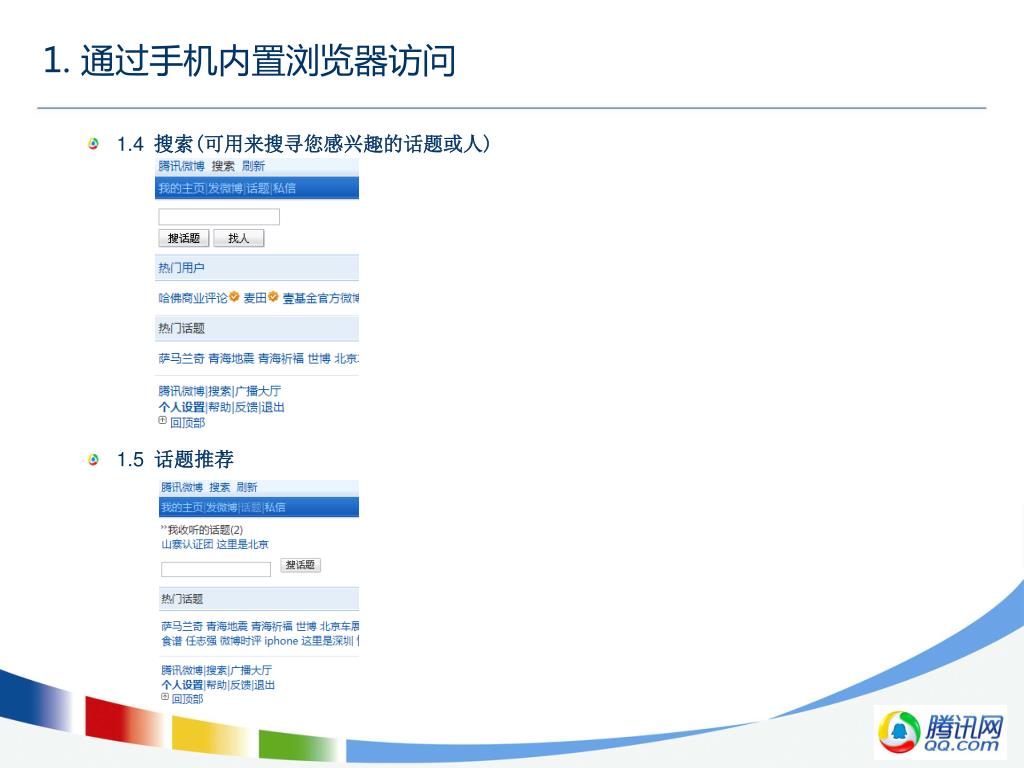Open hot user 麦田
The image size is (1024, 768).
tap(255, 298)
